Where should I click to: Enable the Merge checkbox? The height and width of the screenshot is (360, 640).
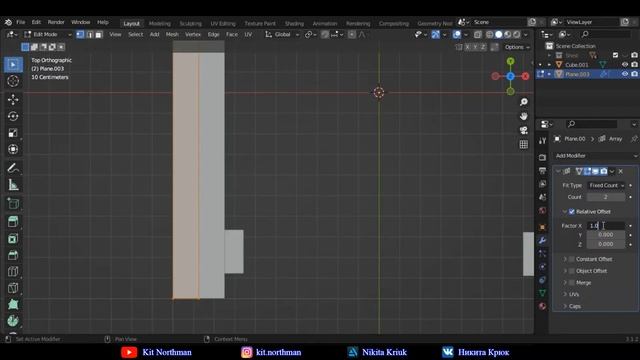(572, 282)
